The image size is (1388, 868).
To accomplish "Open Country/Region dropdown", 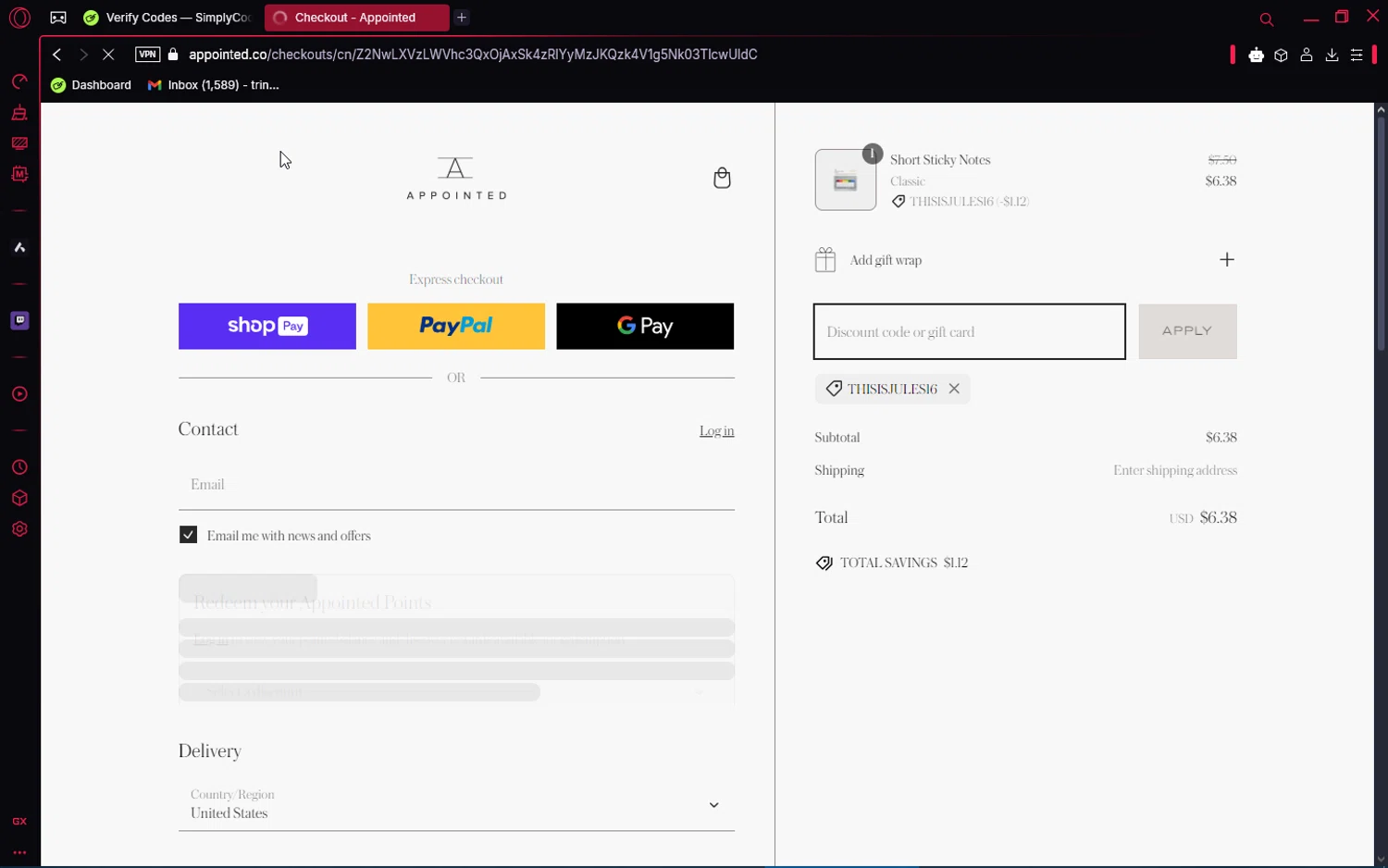I will [x=456, y=804].
